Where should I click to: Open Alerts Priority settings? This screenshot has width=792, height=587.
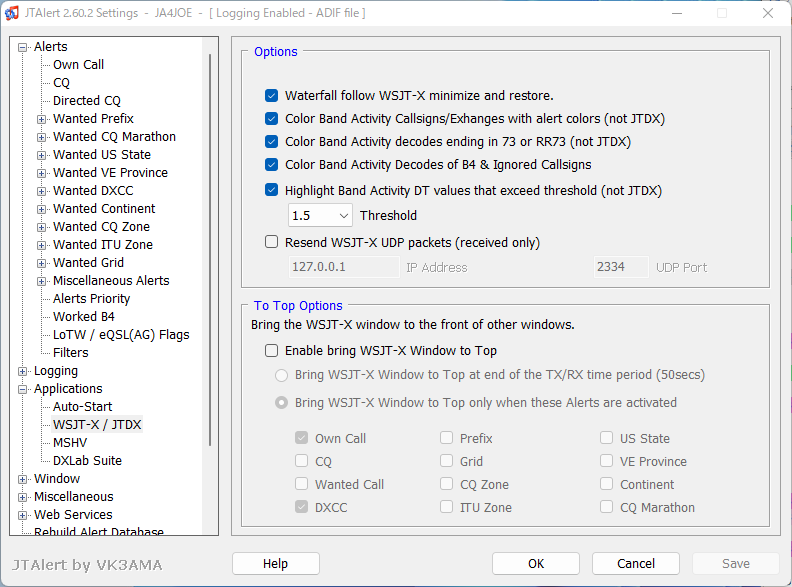tap(91, 299)
